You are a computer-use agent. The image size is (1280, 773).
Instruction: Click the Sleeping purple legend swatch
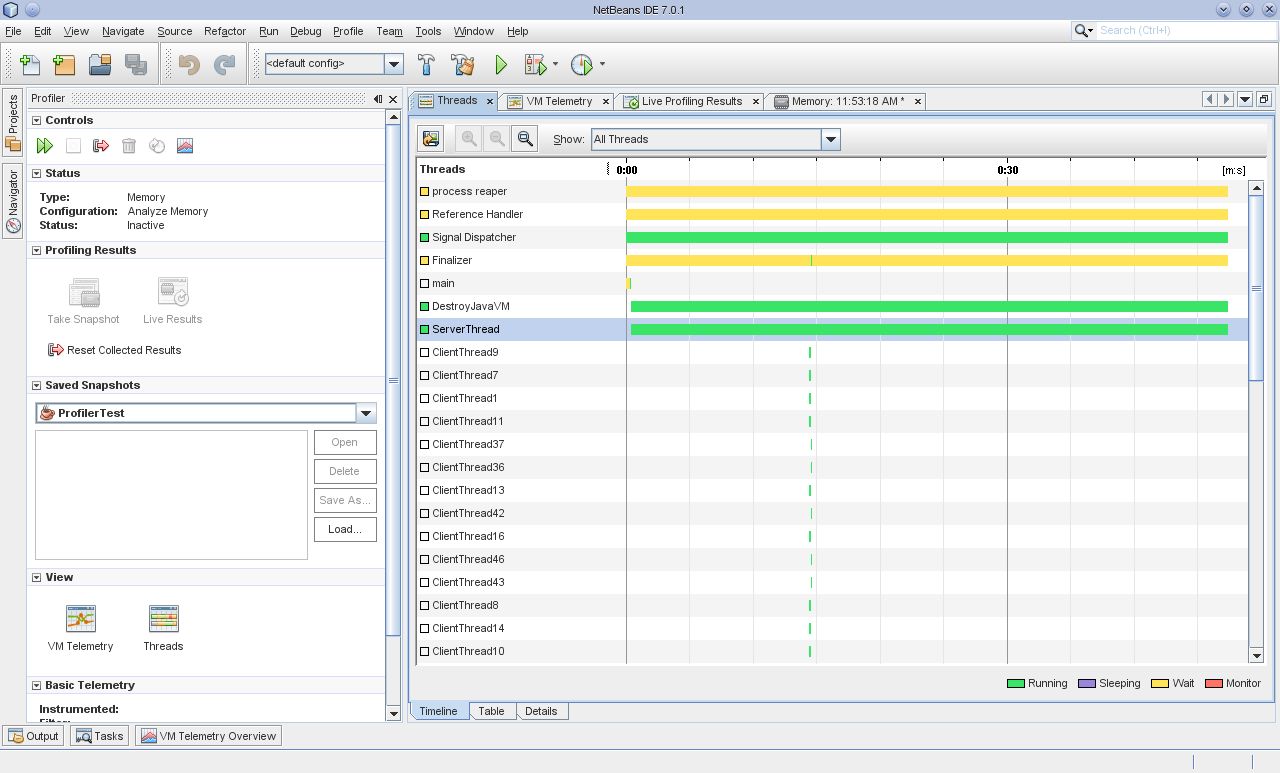[x=1087, y=683]
